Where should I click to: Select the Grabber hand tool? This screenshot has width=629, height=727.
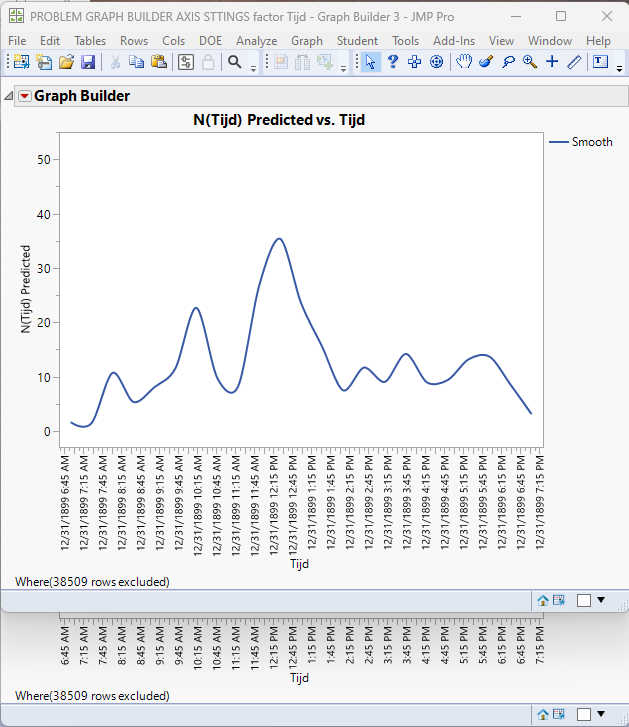464,62
